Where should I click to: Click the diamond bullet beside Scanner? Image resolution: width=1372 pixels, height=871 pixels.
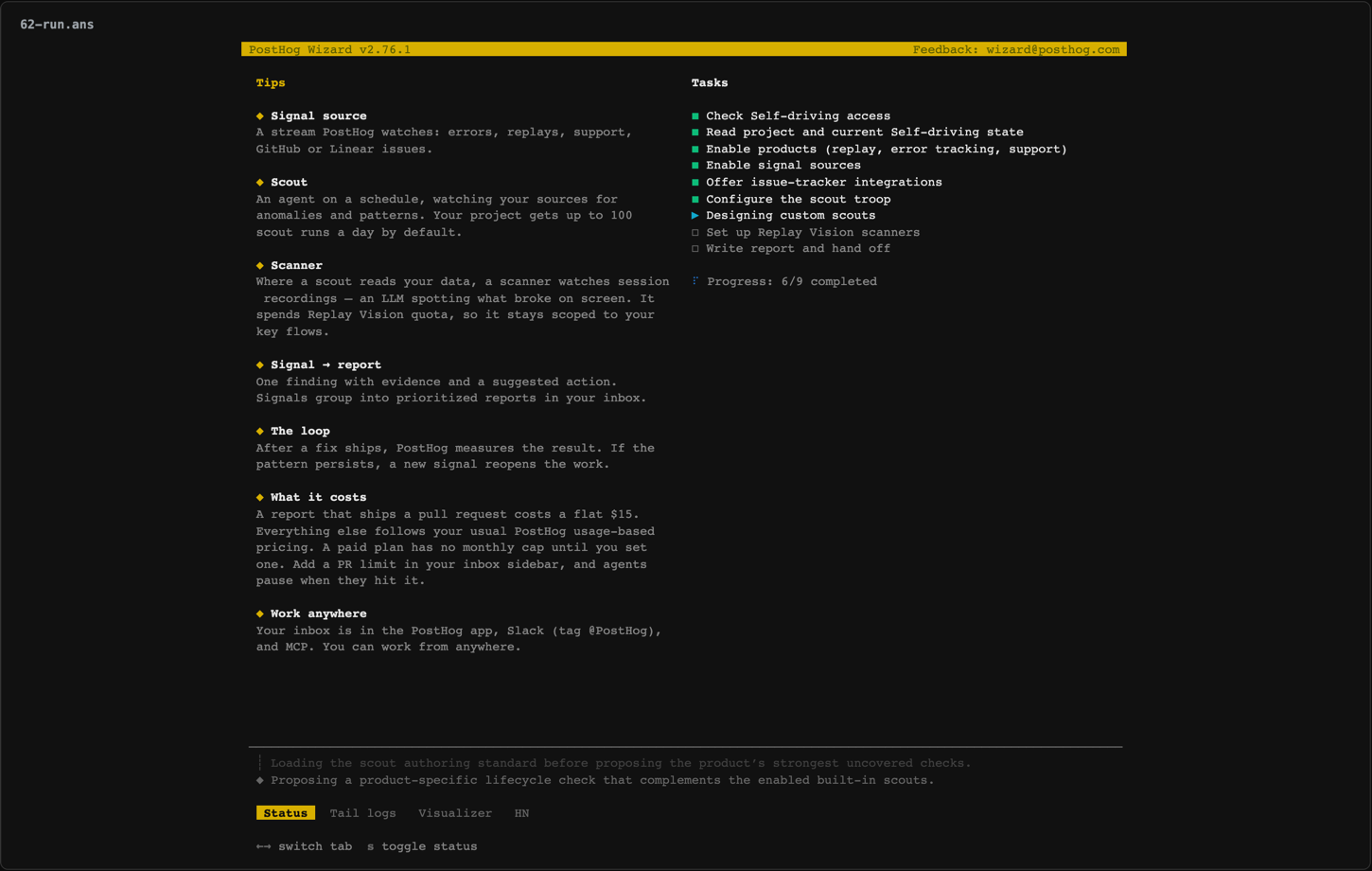click(x=260, y=266)
